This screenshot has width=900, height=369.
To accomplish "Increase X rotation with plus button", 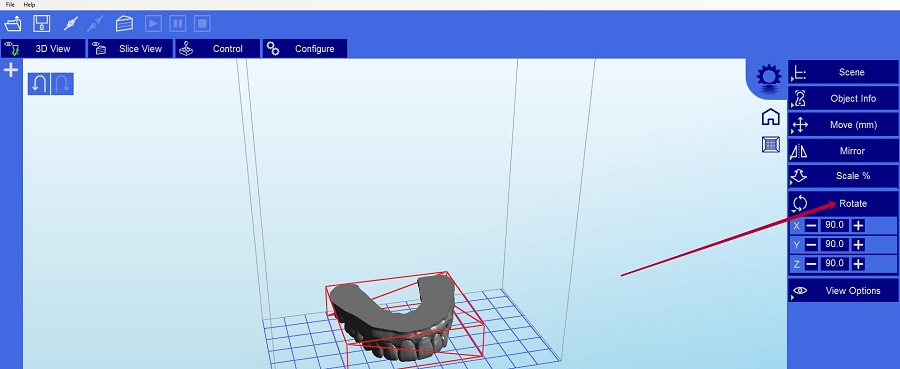I will click(x=858, y=226).
